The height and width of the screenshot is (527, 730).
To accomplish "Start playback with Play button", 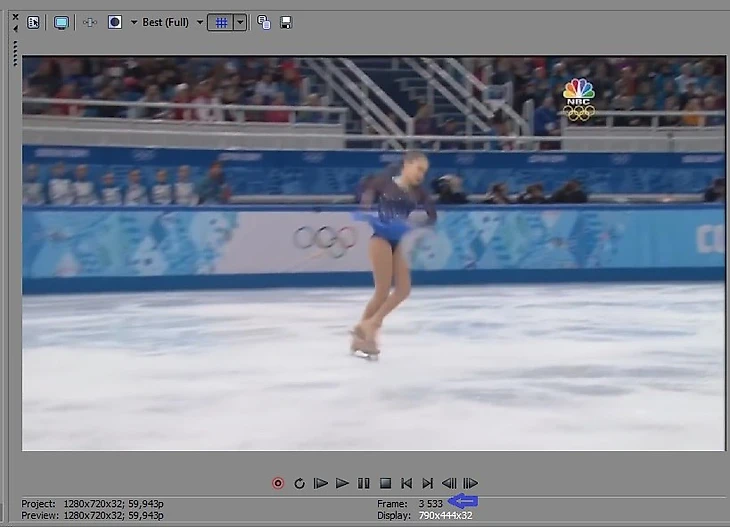I will pos(342,483).
